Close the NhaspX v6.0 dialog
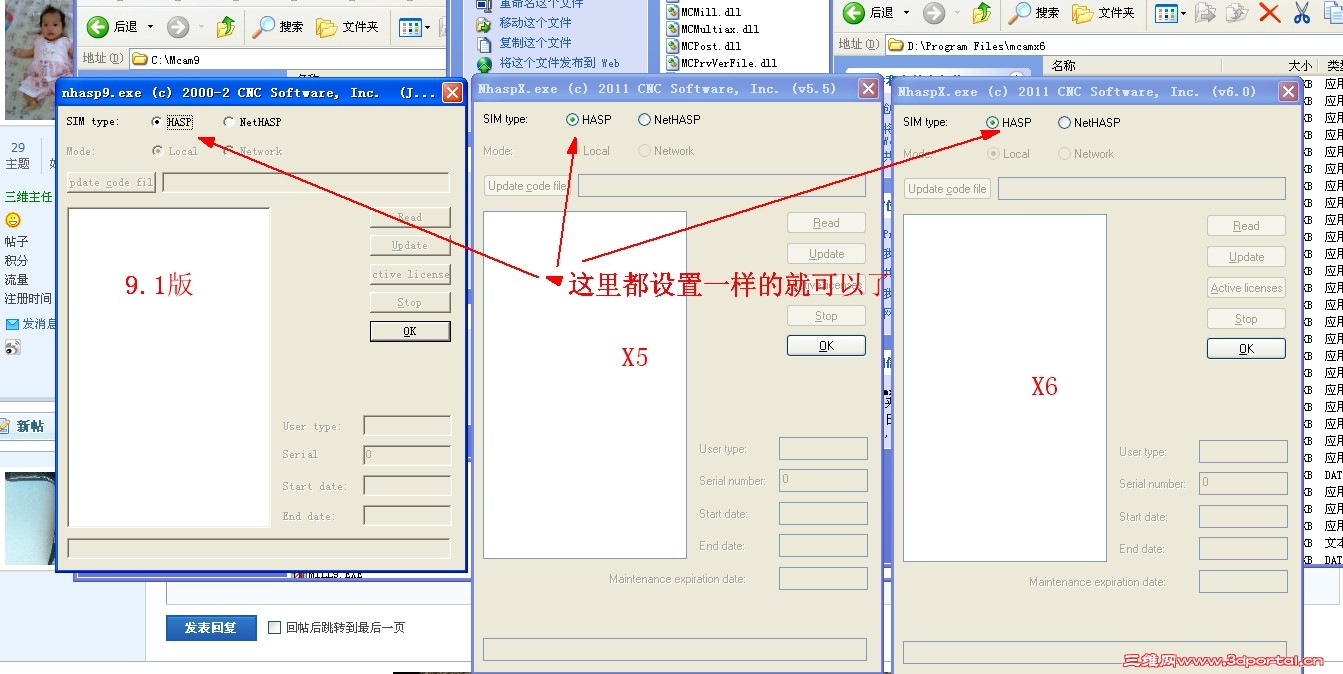This screenshot has height=674, width=1343. [1288, 91]
